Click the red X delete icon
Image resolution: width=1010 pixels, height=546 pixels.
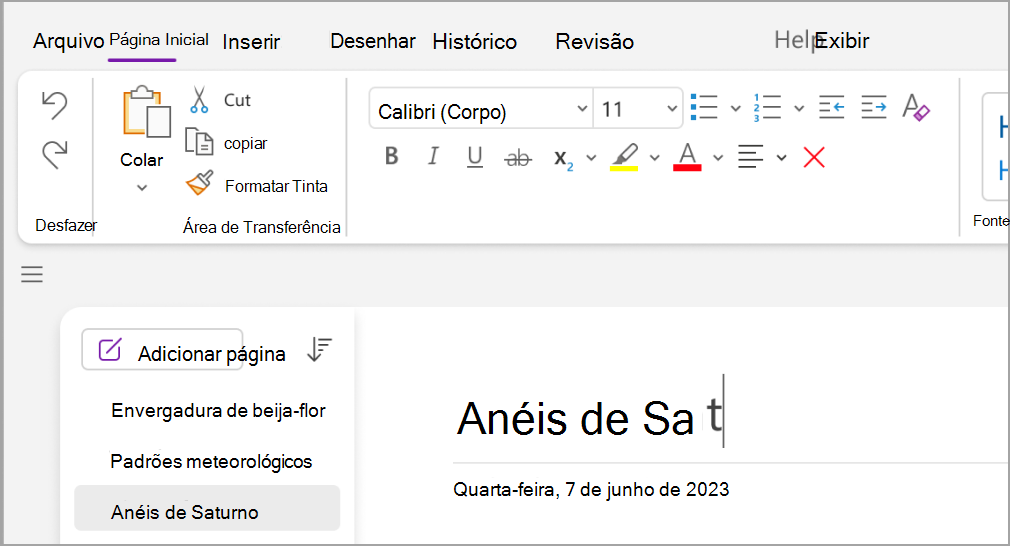pos(814,157)
